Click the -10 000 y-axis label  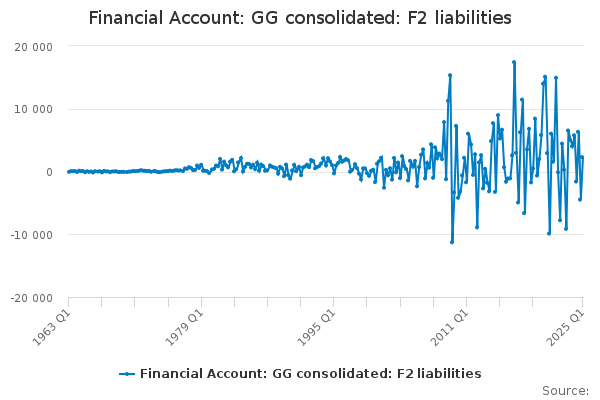click(31, 235)
